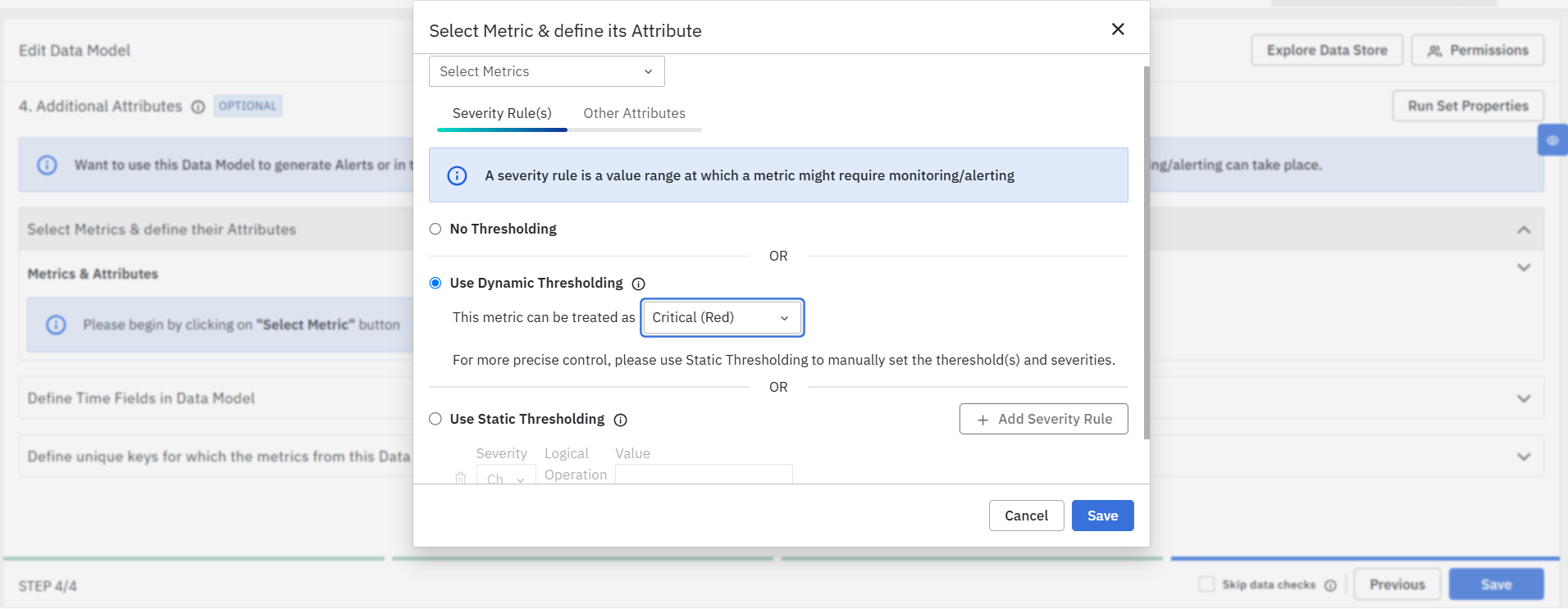Switch to the Other Attributes tab
The width and height of the screenshot is (1568, 609).
coord(634,113)
